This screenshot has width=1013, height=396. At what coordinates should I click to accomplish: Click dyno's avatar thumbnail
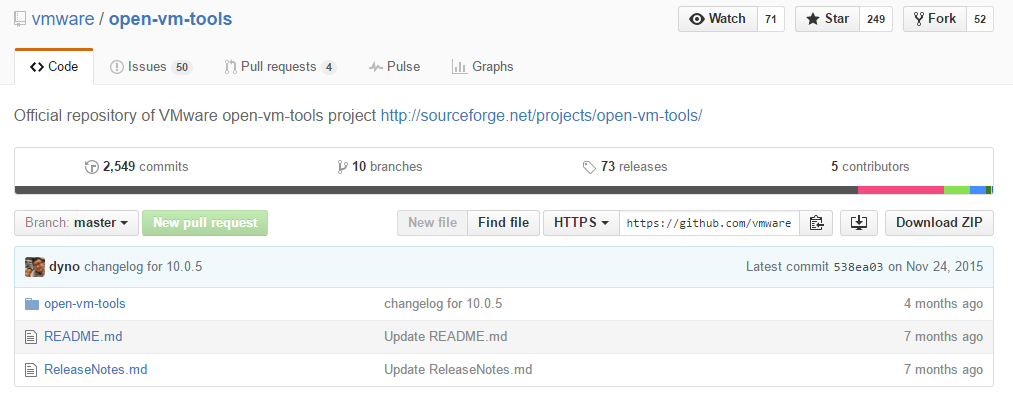point(35,267)
